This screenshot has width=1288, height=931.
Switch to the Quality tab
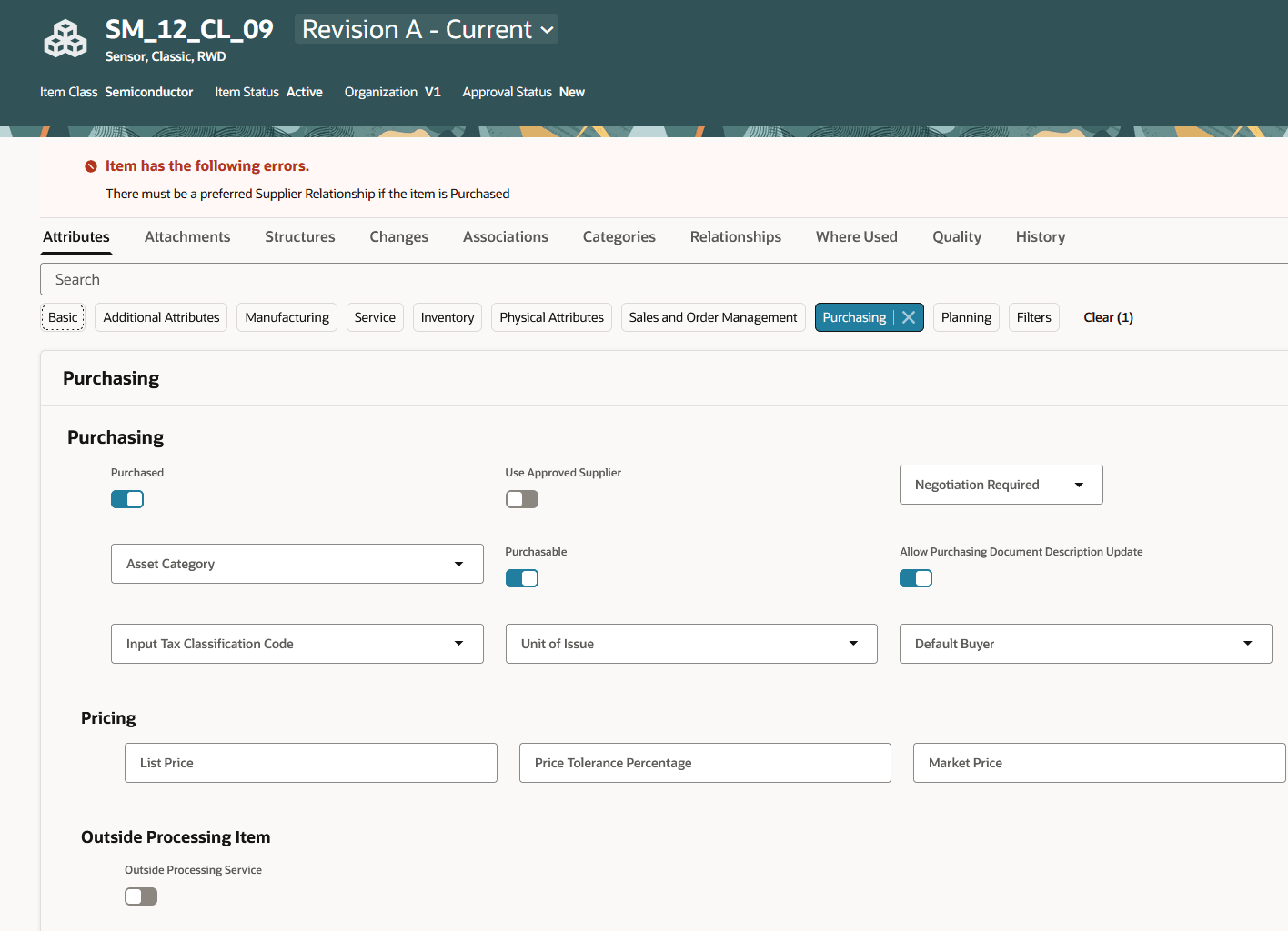tap(957, 236)
